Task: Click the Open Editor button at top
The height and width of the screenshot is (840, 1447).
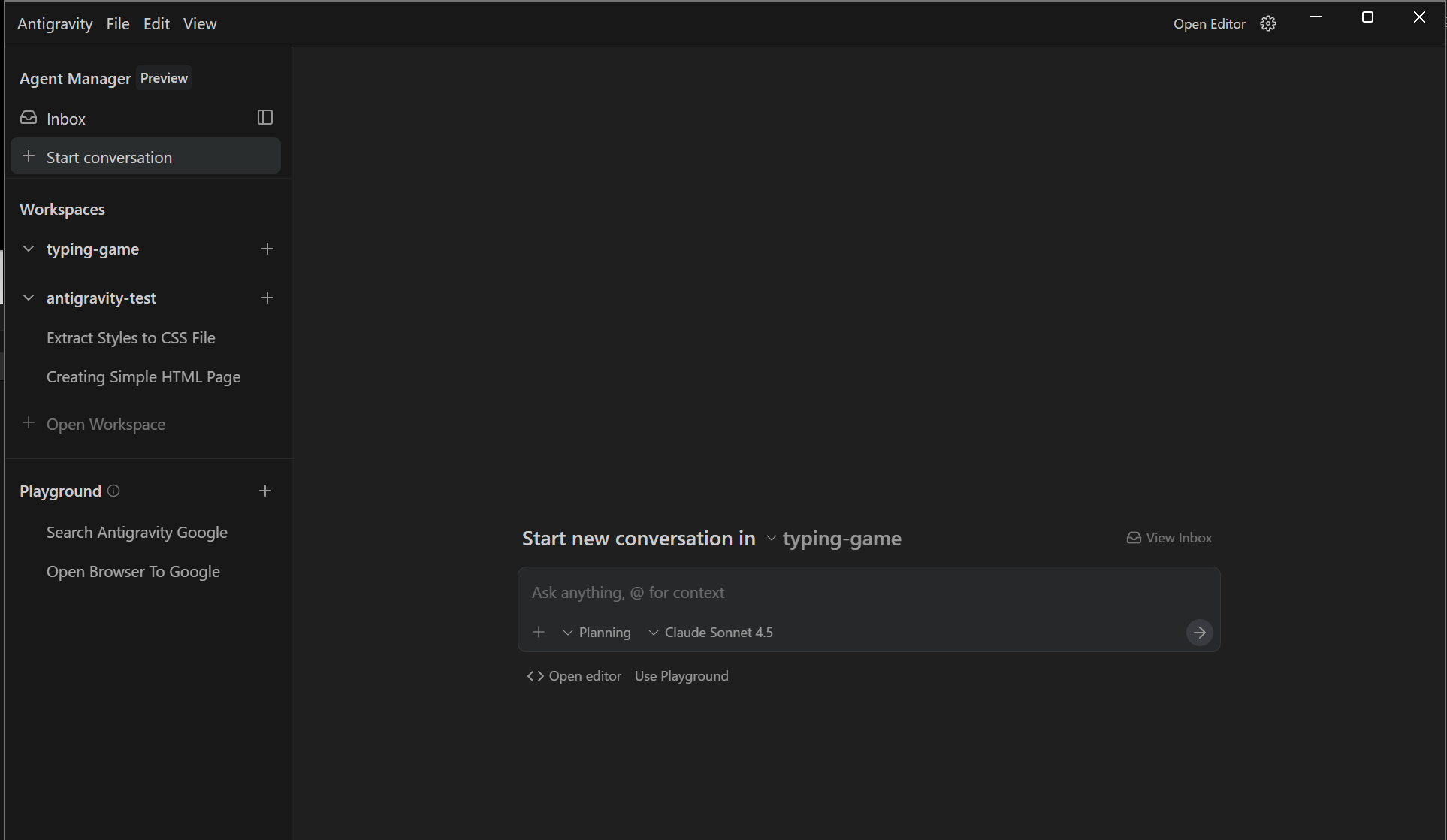Action: click(1209, 24)
